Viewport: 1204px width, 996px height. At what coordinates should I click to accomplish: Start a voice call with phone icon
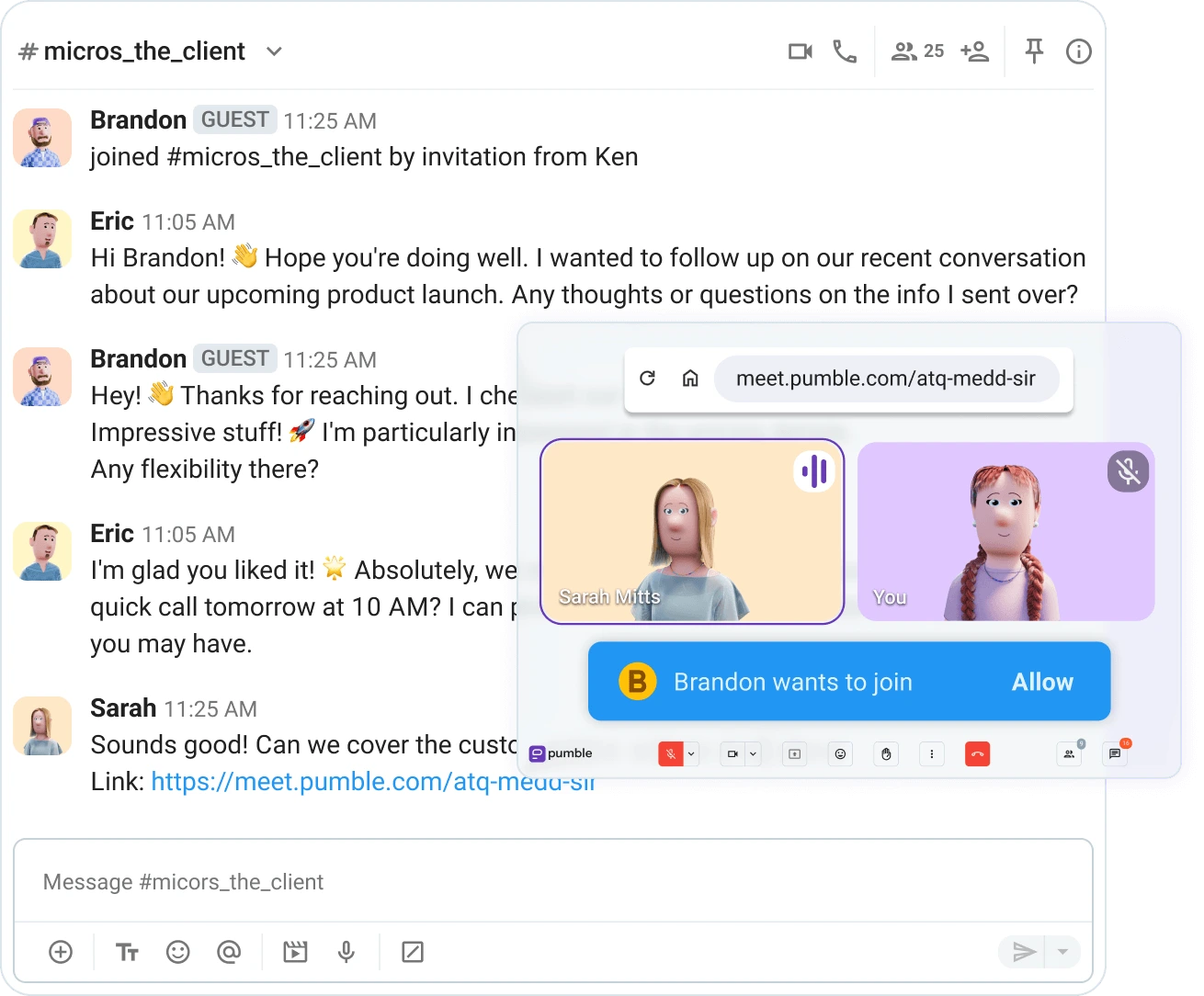pos(845,51)
